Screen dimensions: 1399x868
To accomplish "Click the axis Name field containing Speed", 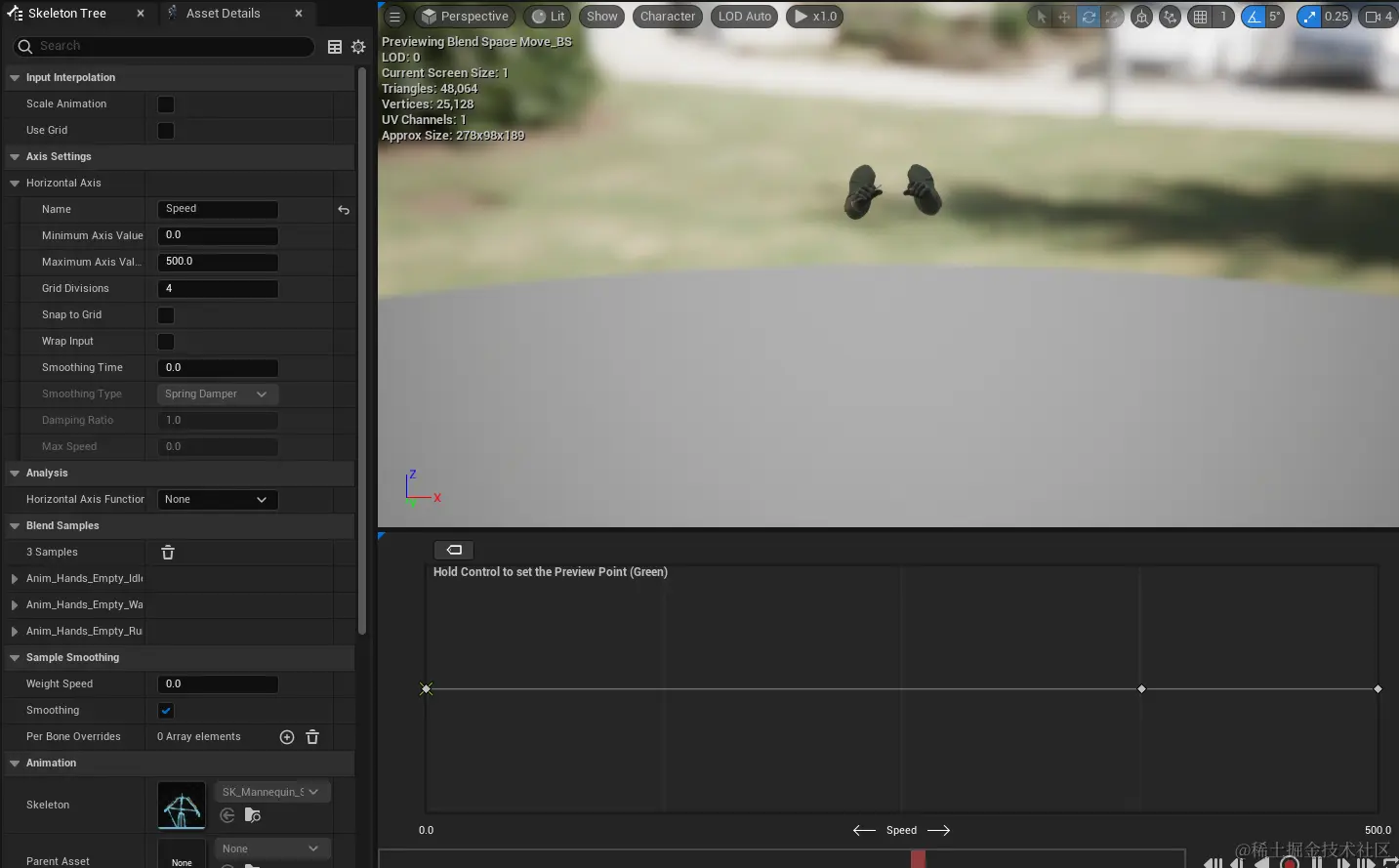I will click(x=218, y=209).
